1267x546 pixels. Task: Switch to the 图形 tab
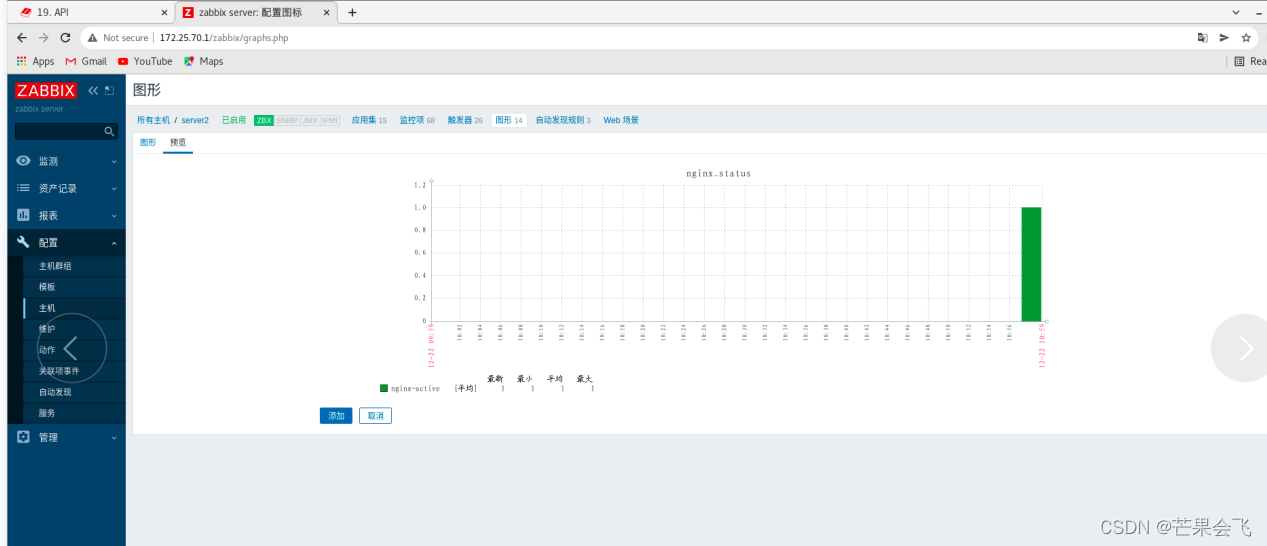coord(148,143)
